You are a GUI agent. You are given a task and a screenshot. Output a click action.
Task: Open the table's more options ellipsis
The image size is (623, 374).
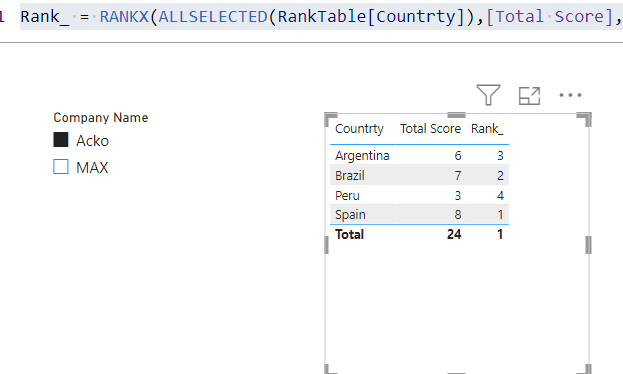pyautogui.click(x=570, y=95)
